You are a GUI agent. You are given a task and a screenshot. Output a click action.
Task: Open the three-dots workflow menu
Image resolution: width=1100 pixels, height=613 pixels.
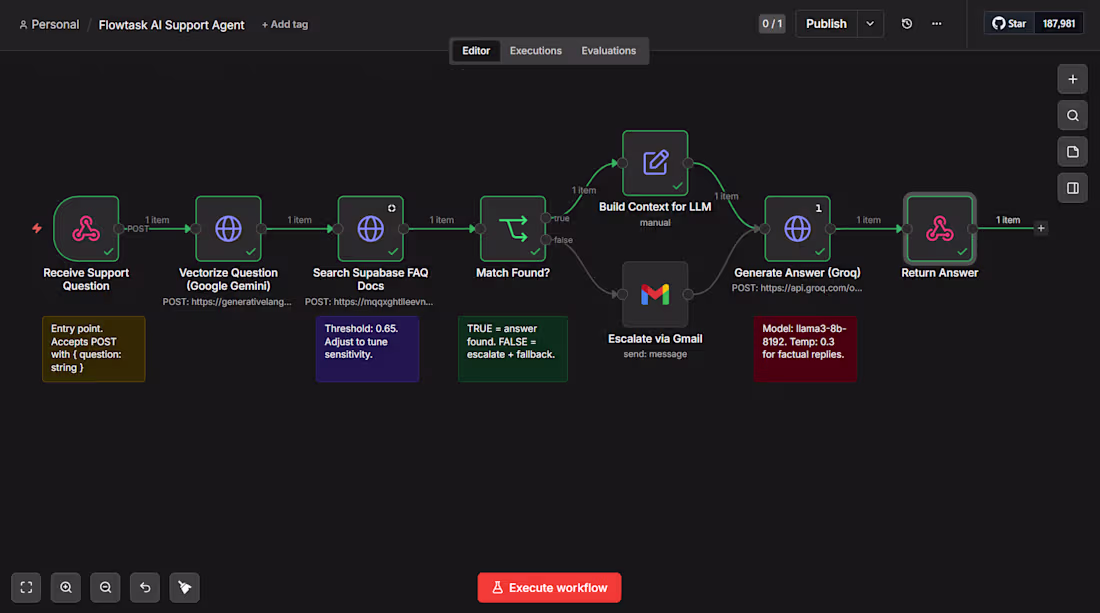click(x=937, y=24)
